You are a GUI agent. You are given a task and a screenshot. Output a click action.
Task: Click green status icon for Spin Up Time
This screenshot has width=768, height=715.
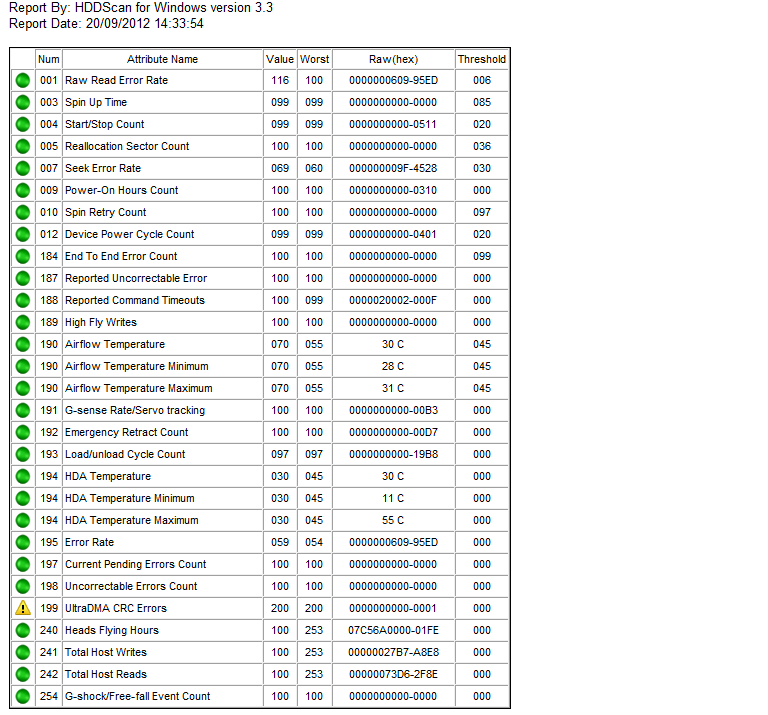pos(23,102)
